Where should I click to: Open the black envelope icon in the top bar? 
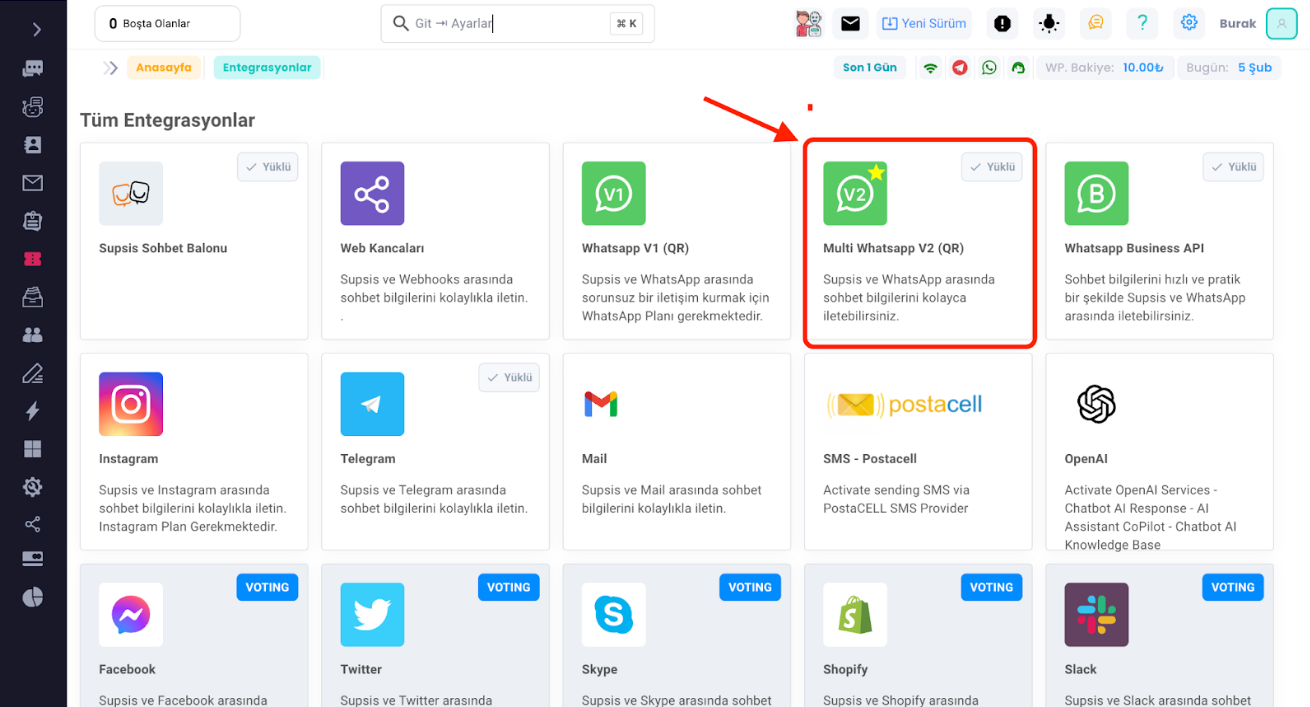pyautogui.click(x=850, y=24)
